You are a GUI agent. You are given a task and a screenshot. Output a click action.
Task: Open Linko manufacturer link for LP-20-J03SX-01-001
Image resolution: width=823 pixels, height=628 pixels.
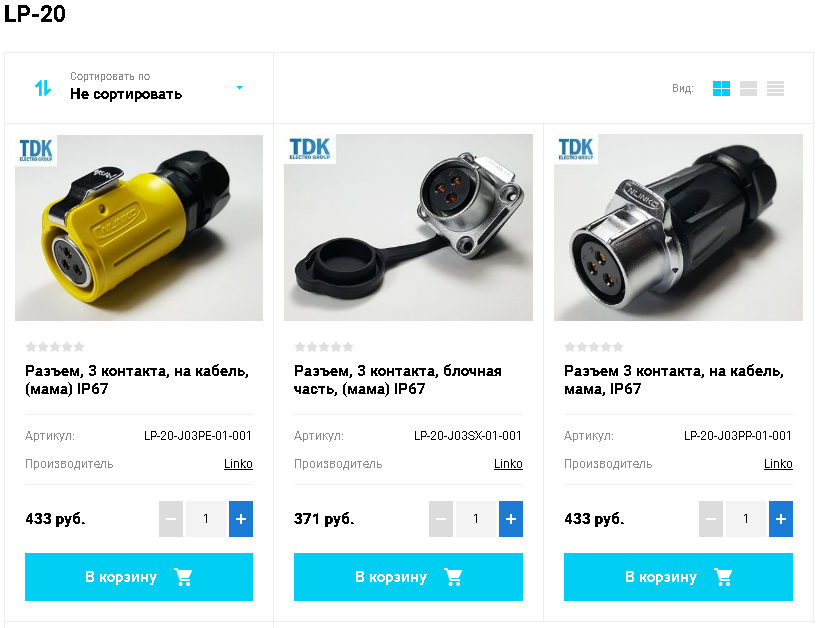[x=508, y=464]
